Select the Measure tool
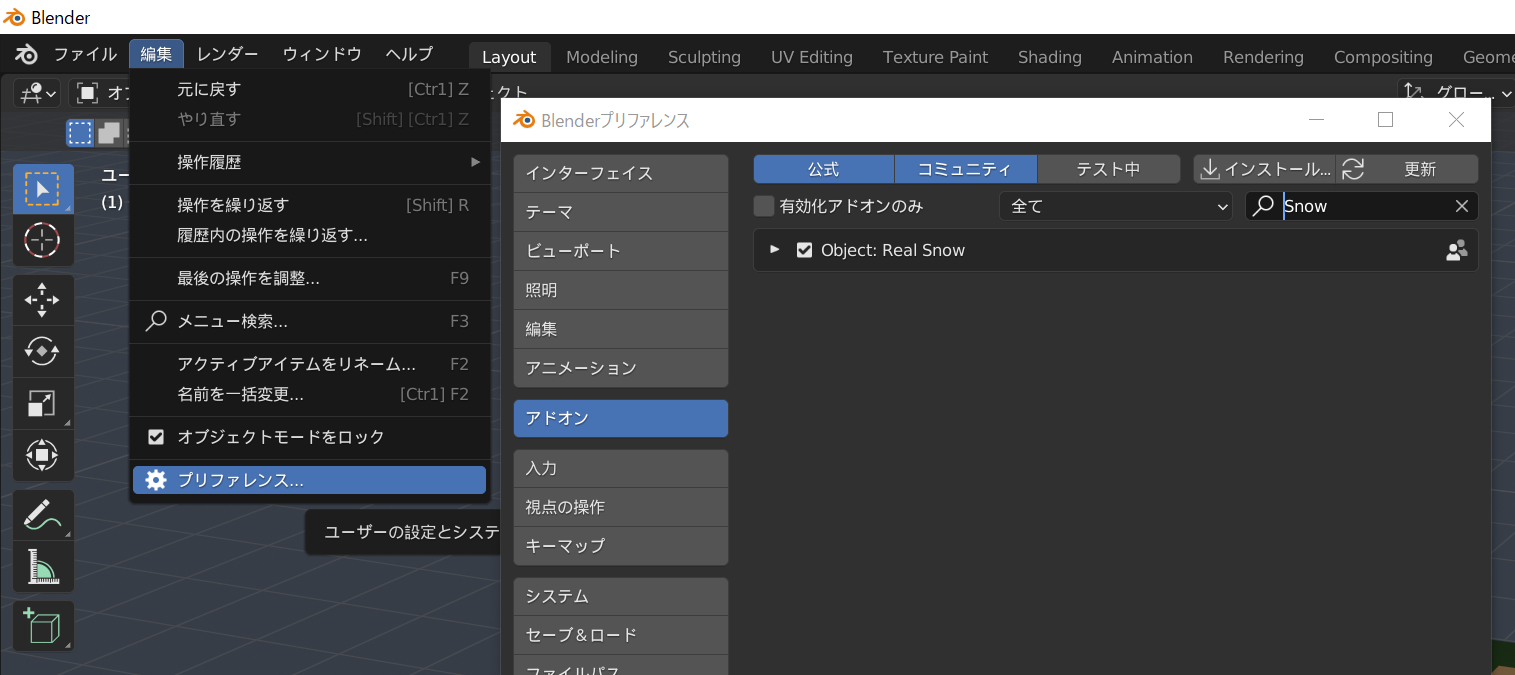This screenshot has height=675, width=1515. pos(42,567)
